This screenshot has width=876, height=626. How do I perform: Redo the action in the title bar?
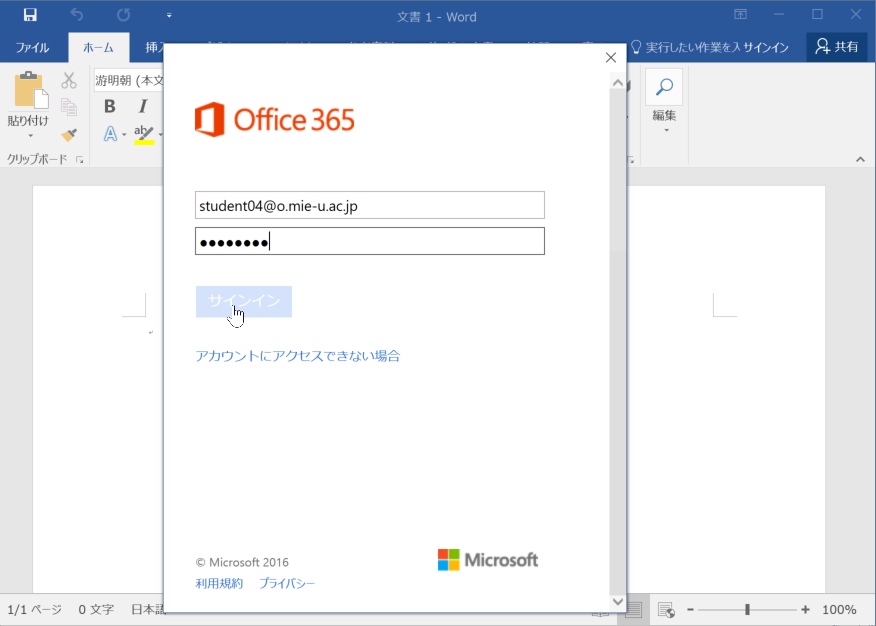[x=123, y=15]
